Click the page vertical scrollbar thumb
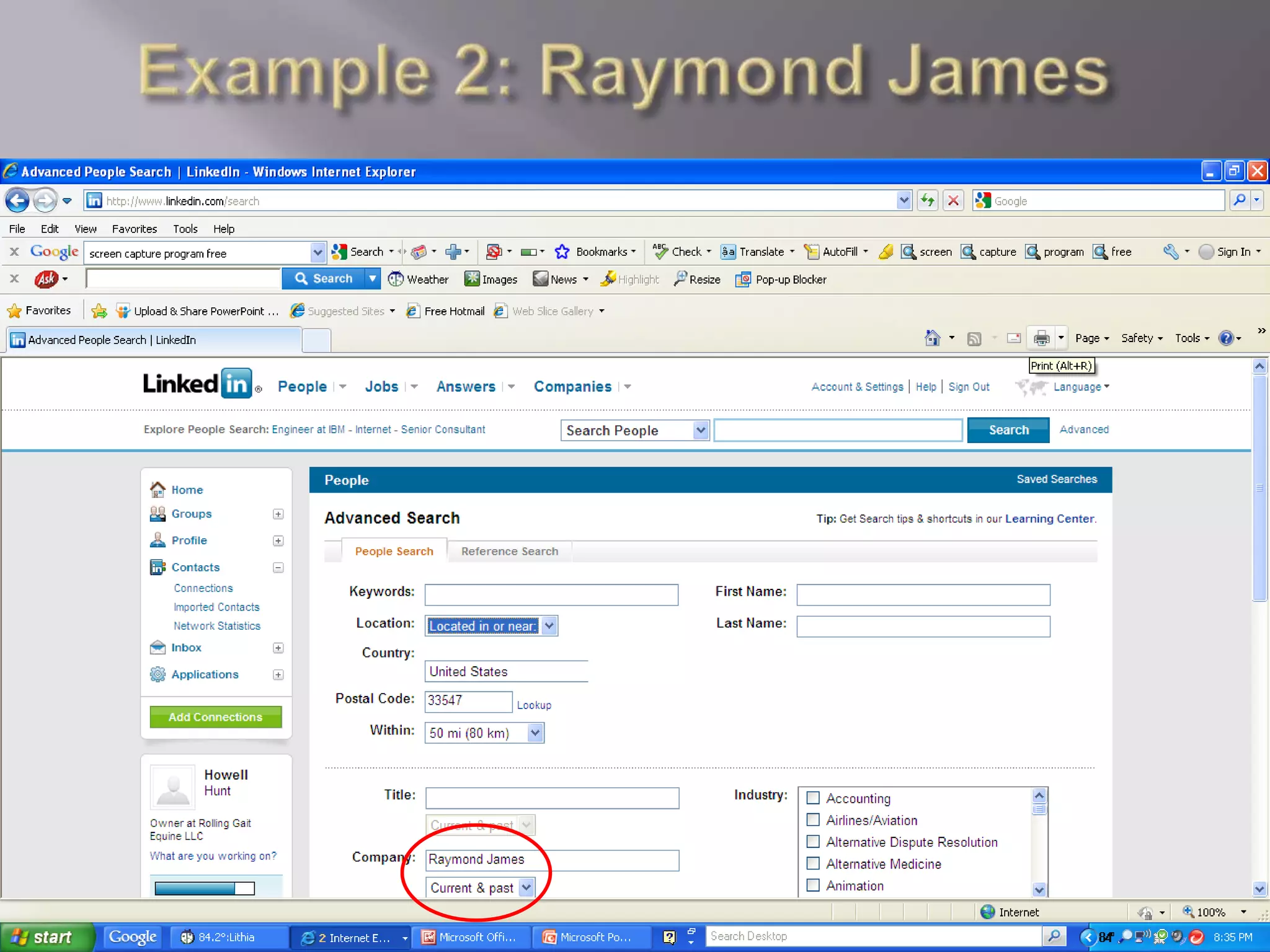This screenshot has width=1270, height=952. coord(1259,488)
